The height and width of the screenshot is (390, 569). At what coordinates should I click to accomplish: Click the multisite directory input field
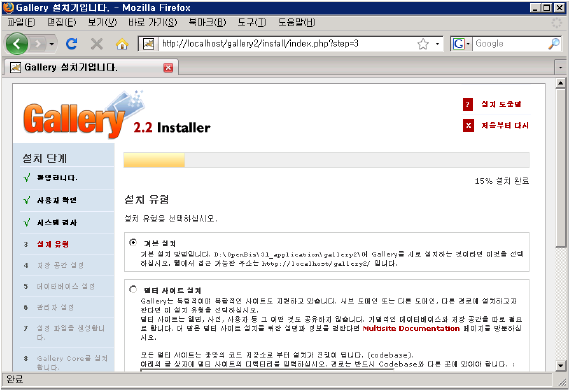[267, 370]
